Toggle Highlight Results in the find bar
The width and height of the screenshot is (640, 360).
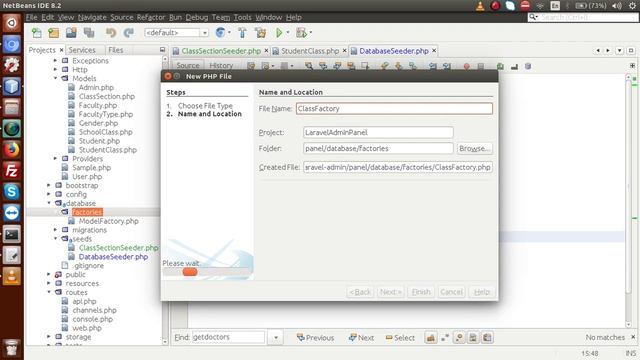473,338
